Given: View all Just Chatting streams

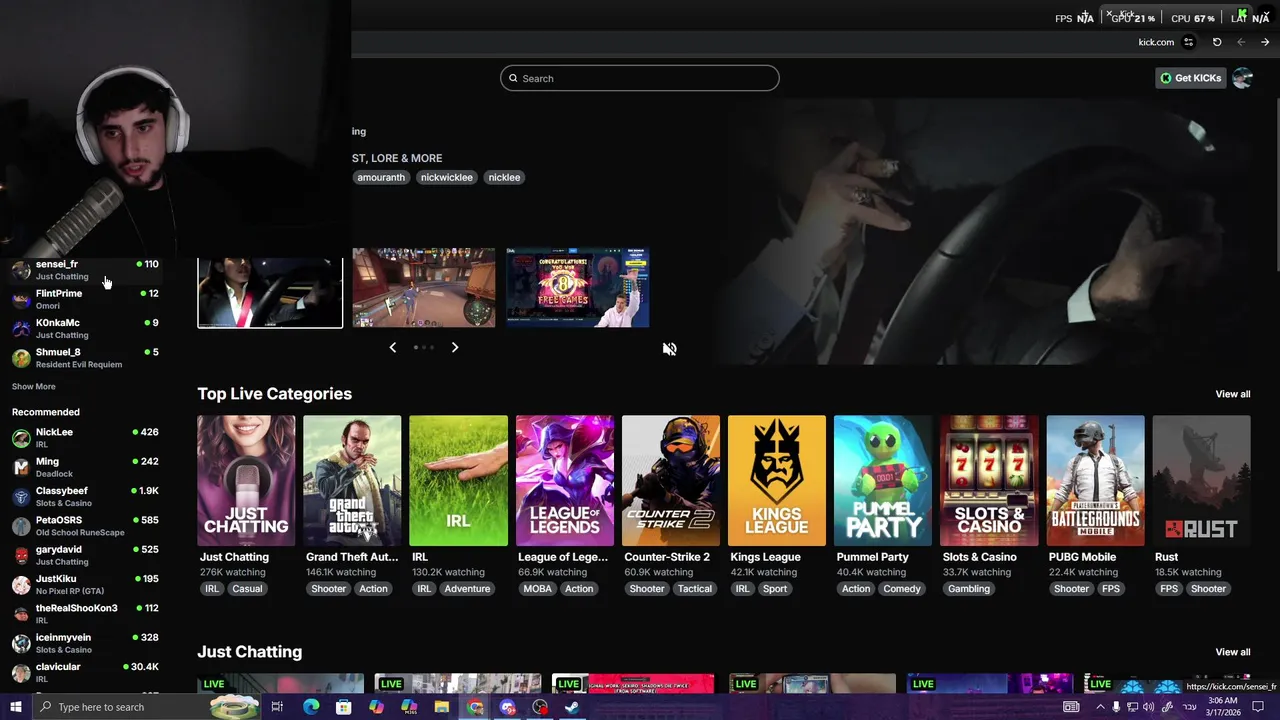Looking at the screenshot, I should (x=1232, y=652).
